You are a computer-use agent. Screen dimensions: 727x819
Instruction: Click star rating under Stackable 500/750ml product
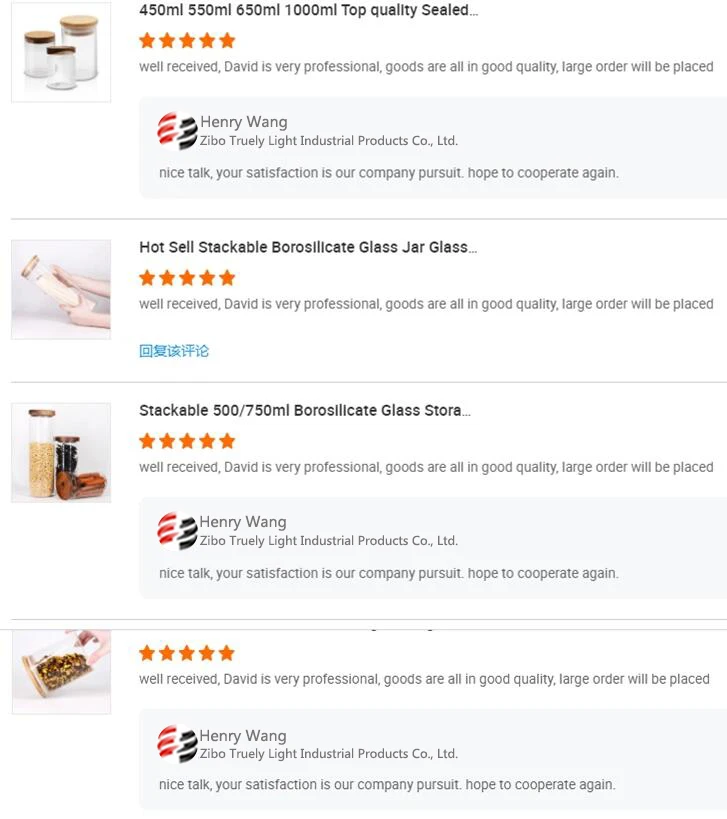(x=187, y=441)
